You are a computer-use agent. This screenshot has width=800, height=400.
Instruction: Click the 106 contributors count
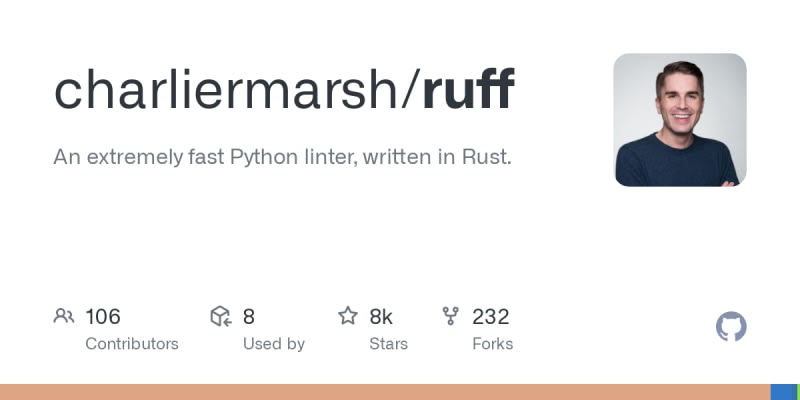coord(103,317)
